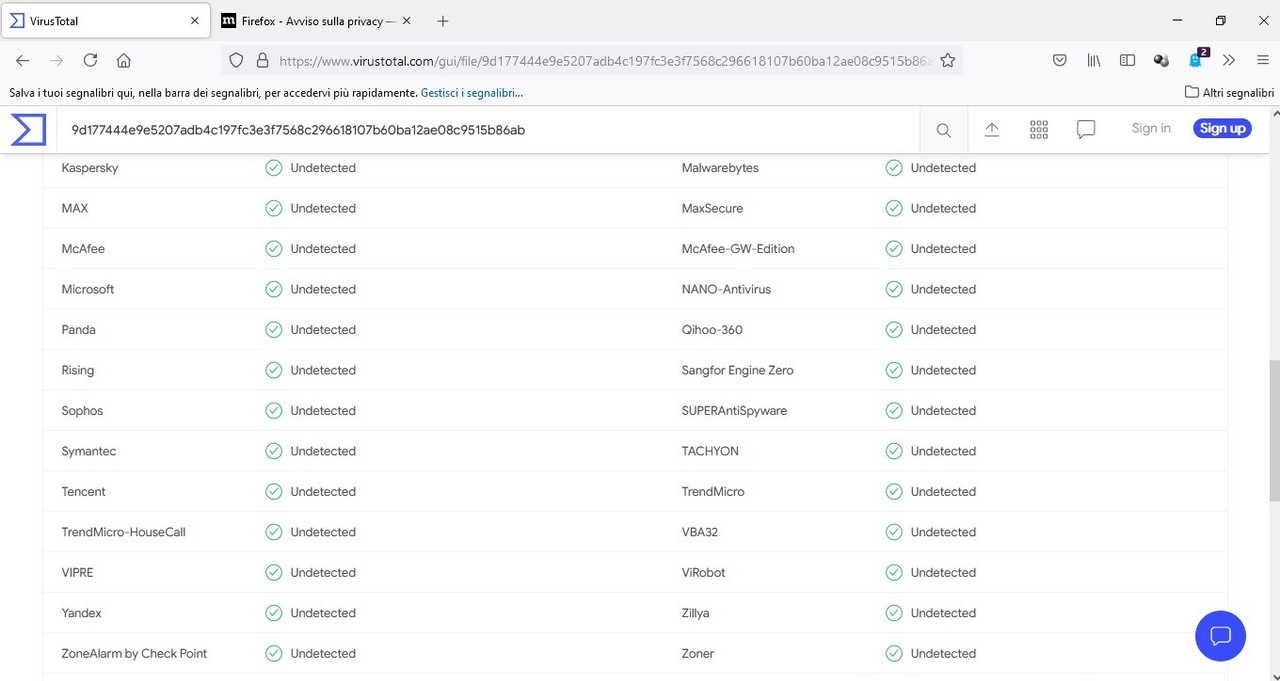Switch to the VirusTotal tab
The image size is (1280, 681).
pyautogui.click(x=105, y=20)
